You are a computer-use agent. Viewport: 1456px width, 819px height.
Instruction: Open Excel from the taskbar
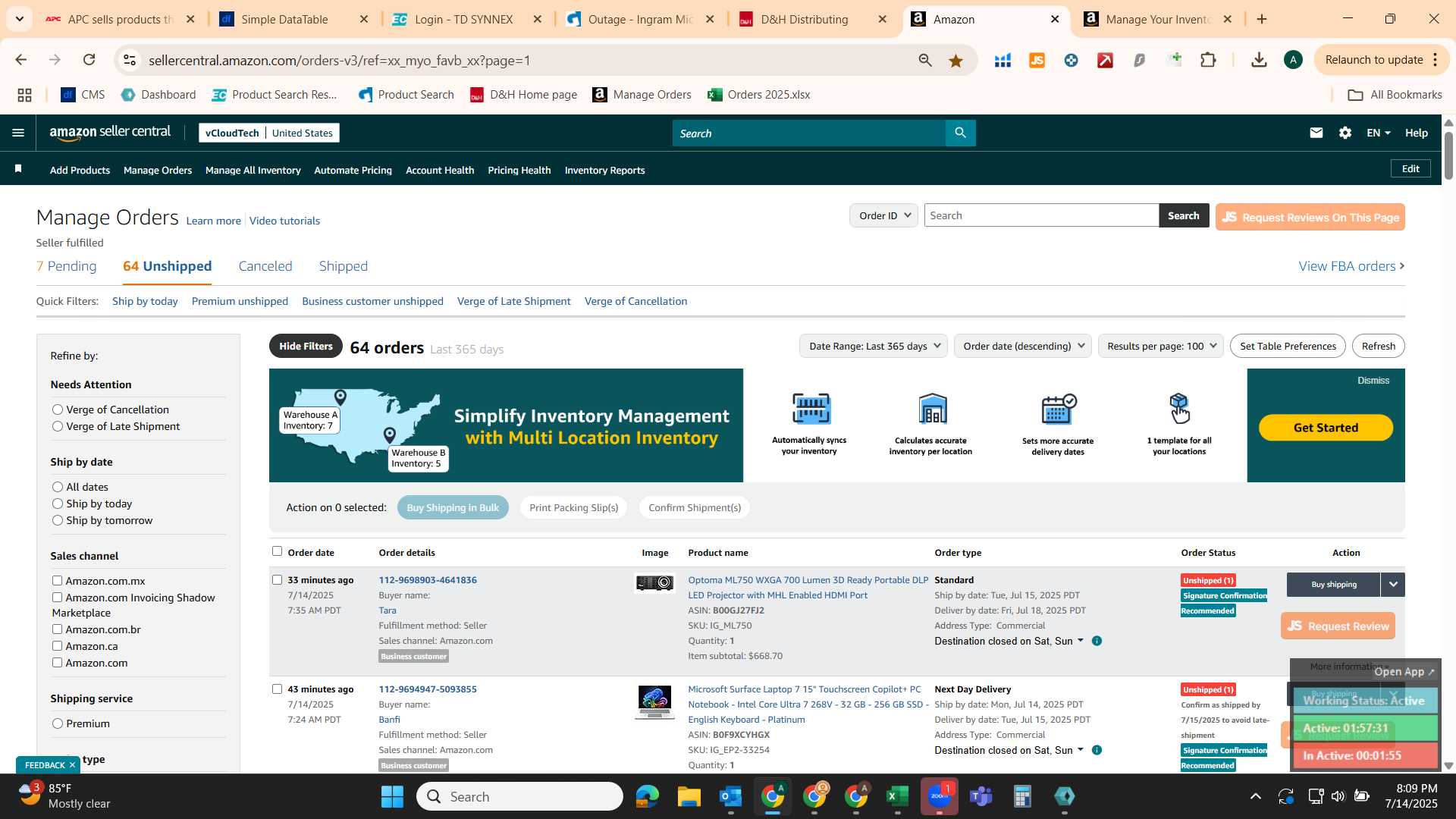[897, 796]
